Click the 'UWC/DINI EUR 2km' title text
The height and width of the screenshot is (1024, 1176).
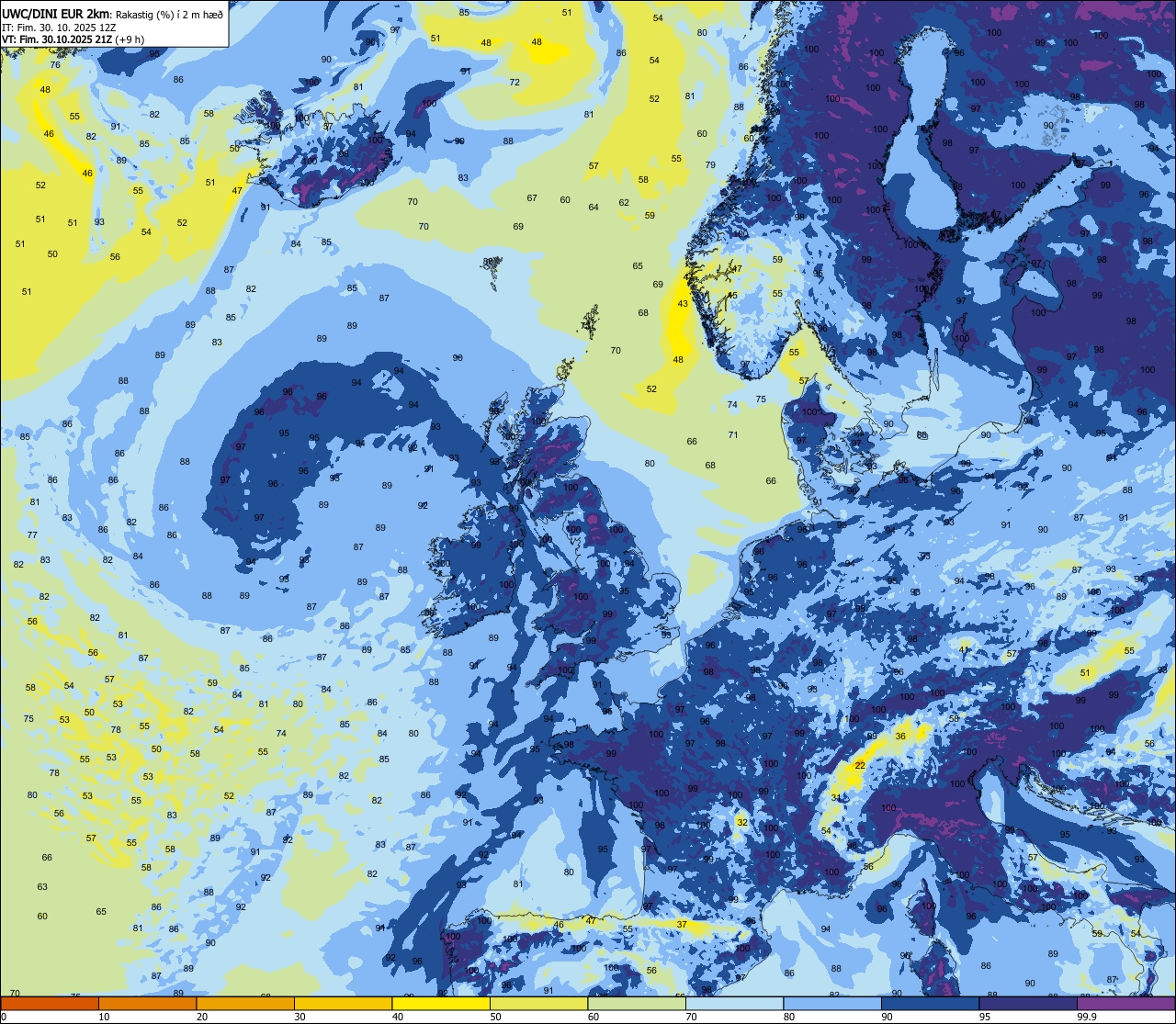tap(55, 14)
